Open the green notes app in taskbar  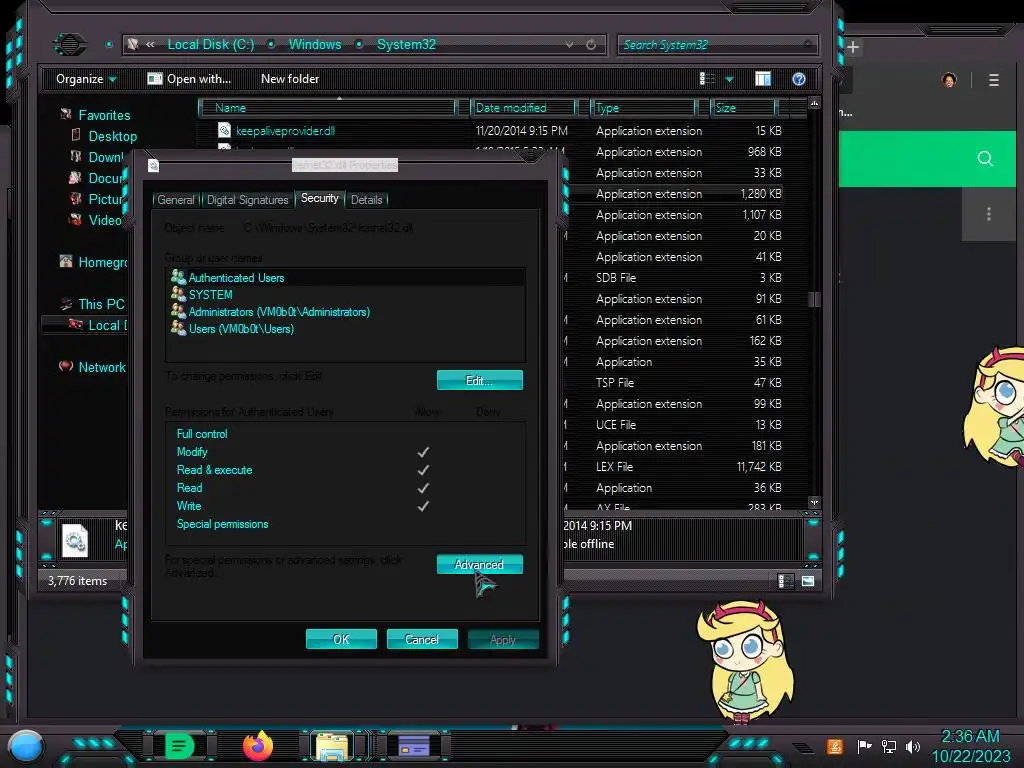pos(179,746)
